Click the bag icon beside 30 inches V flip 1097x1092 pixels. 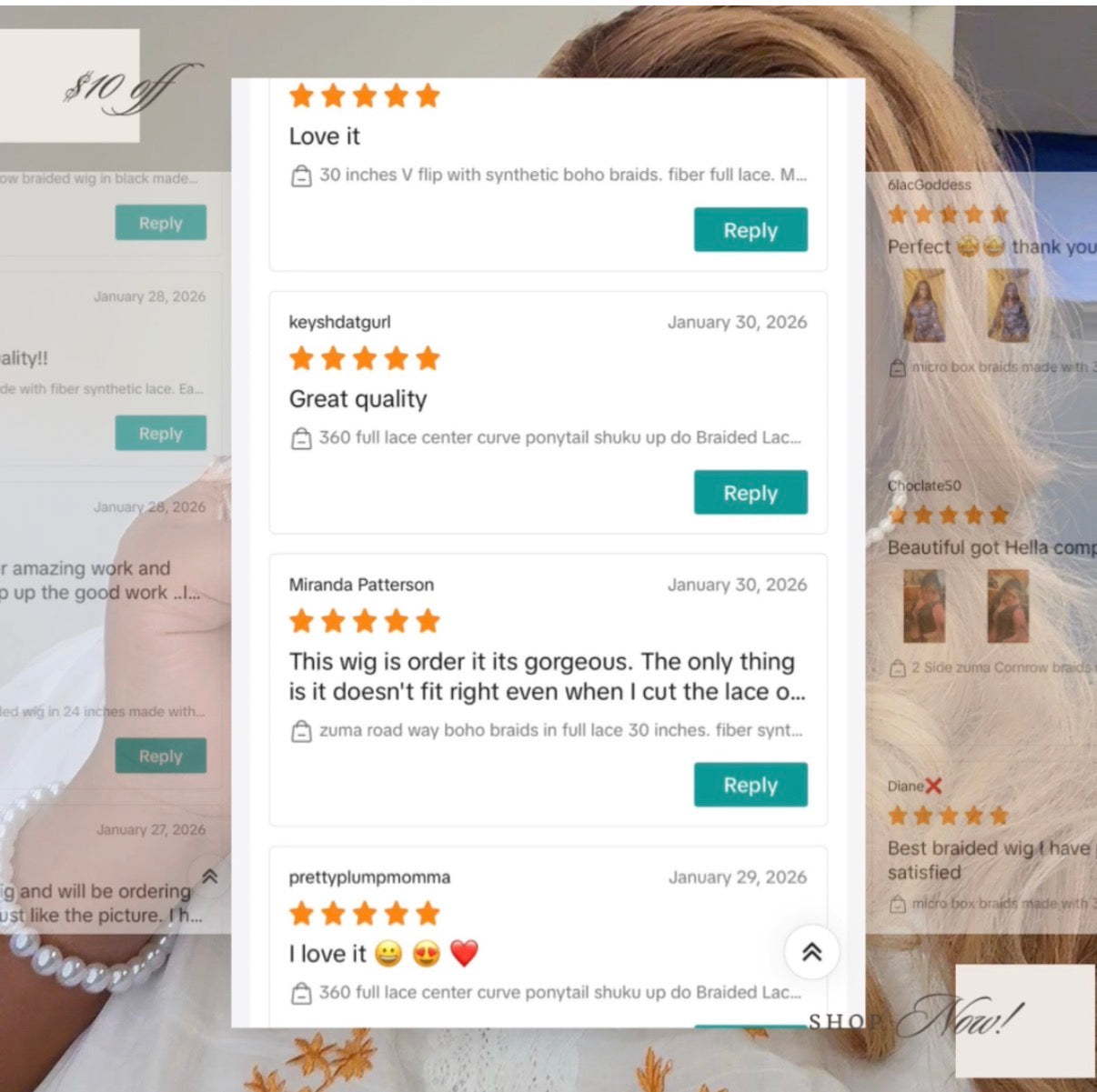(301, 175)
